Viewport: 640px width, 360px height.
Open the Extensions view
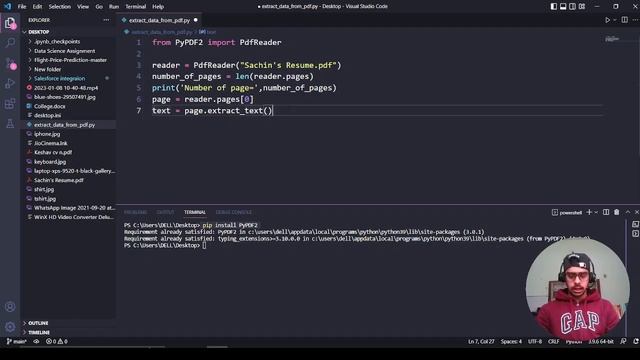[x=10, y=103]
